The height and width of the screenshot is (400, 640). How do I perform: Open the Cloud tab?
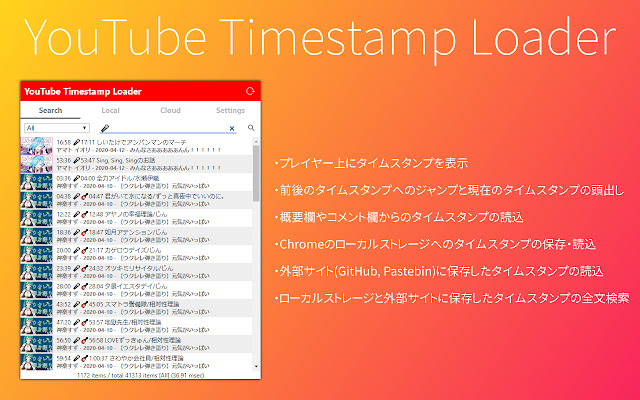point(170,110)
